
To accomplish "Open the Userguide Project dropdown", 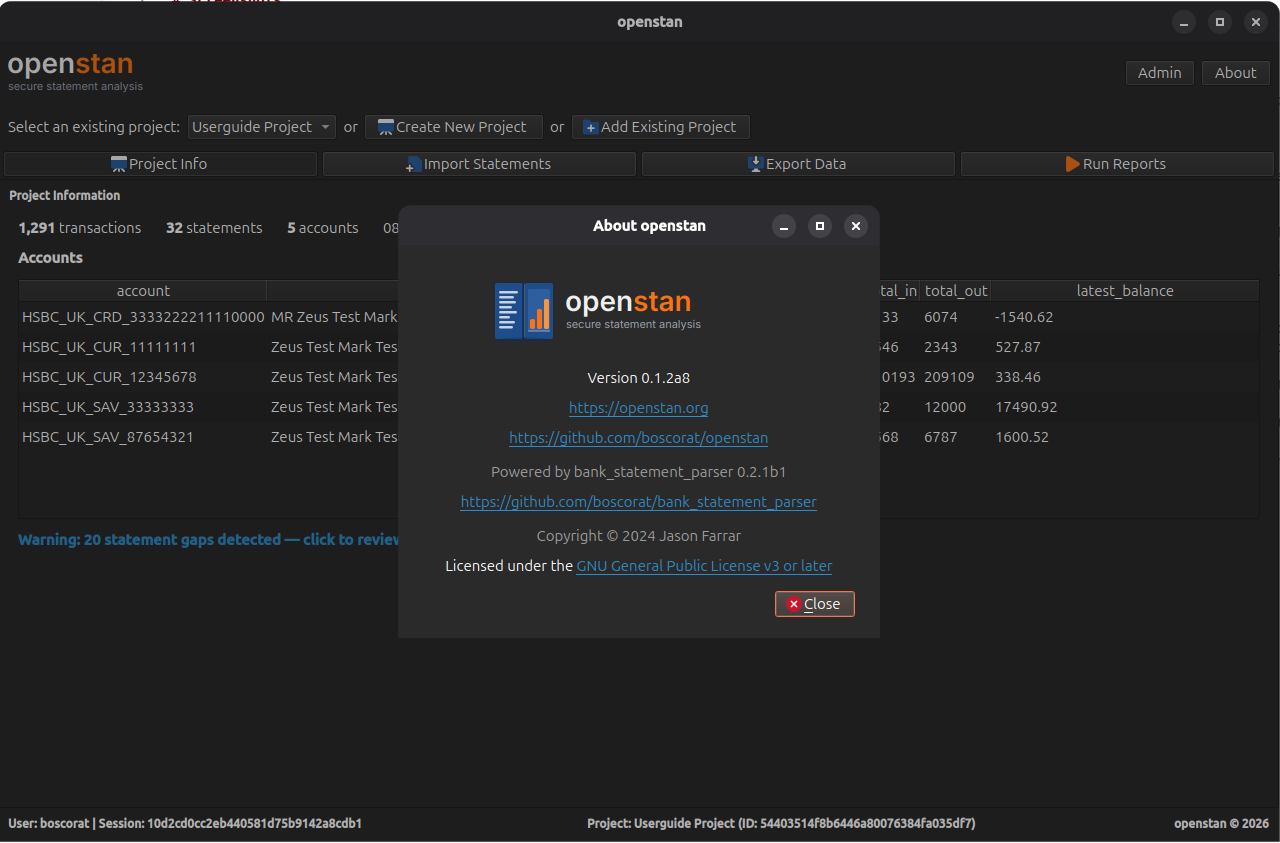I will [262, 127].
